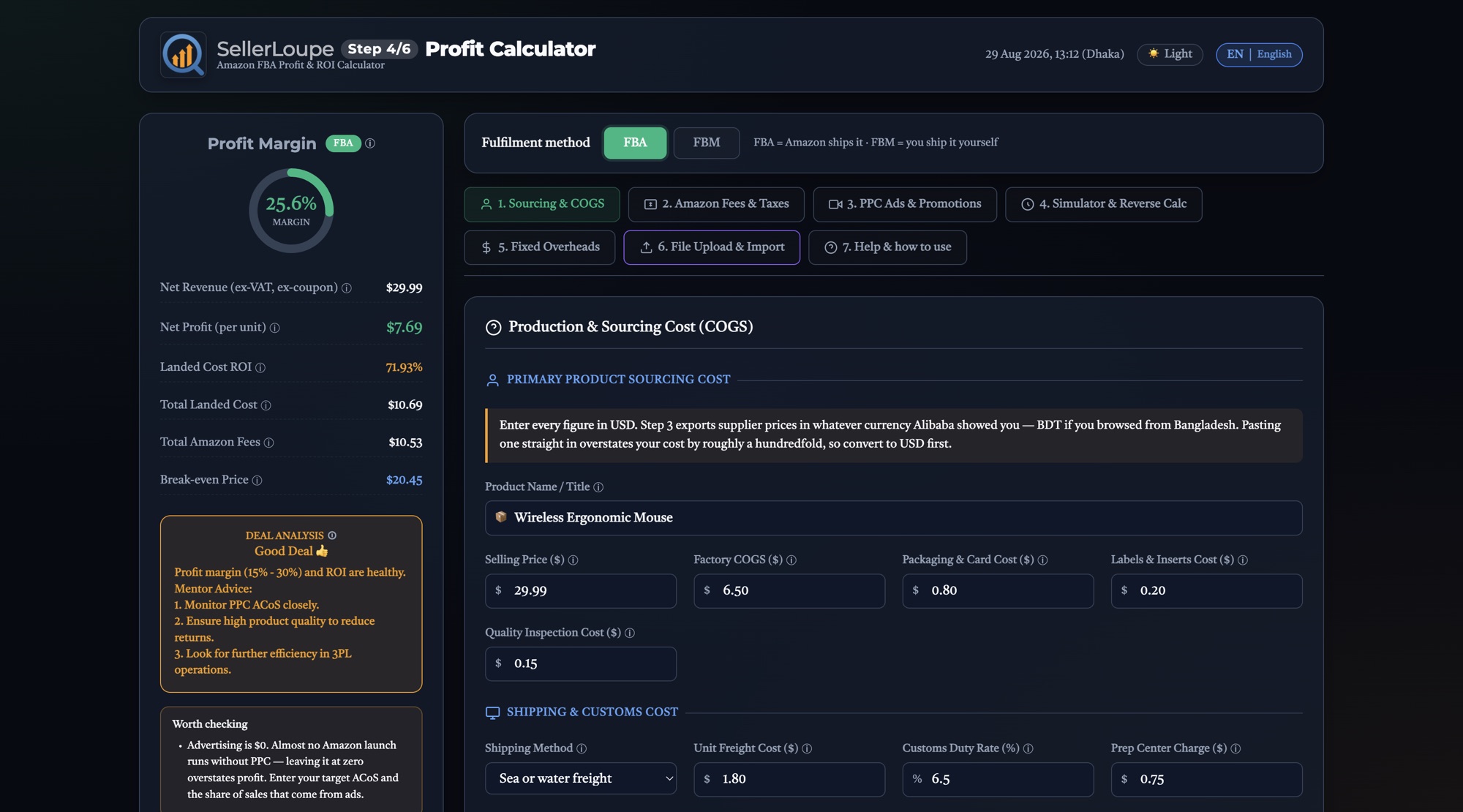Click the Prep Center Charge input field
This screenshot has height=812, width=1463.
(1206, 779)
